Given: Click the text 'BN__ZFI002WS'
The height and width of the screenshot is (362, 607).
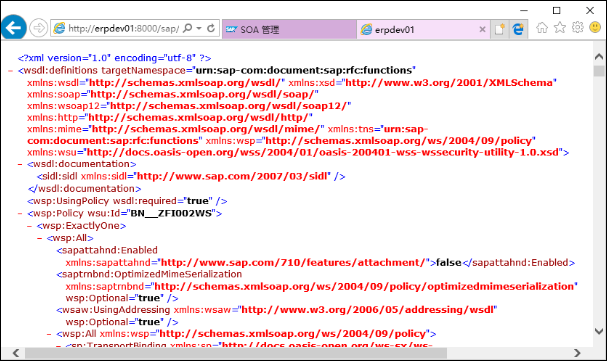Looking at the screenshot, I should 171,214.
